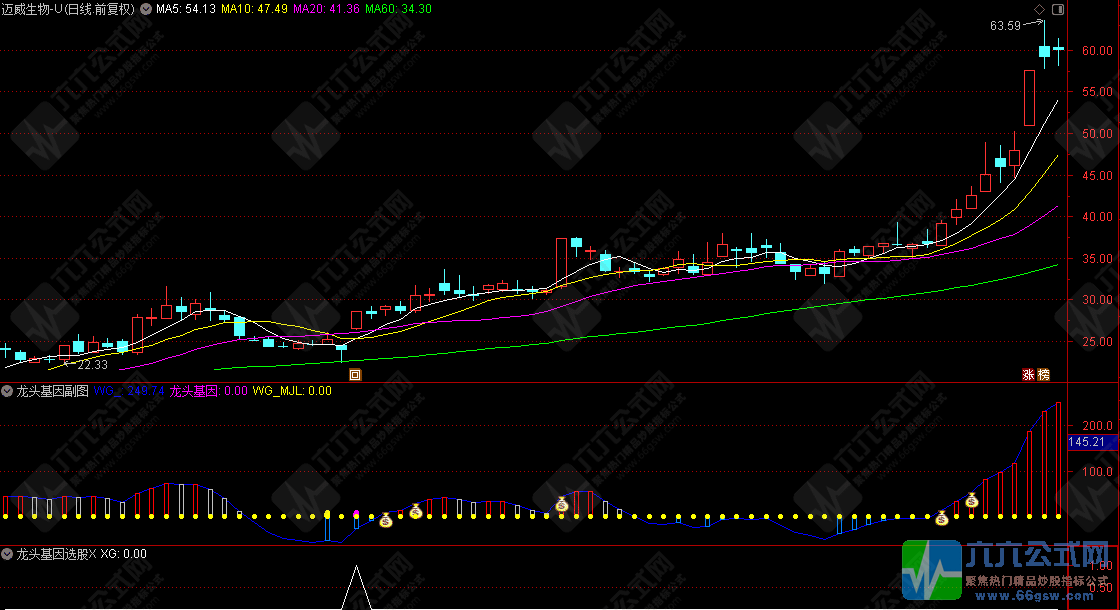
Task: Click the 龙头基因 magenta indicator value label
Action: point(208,391)
